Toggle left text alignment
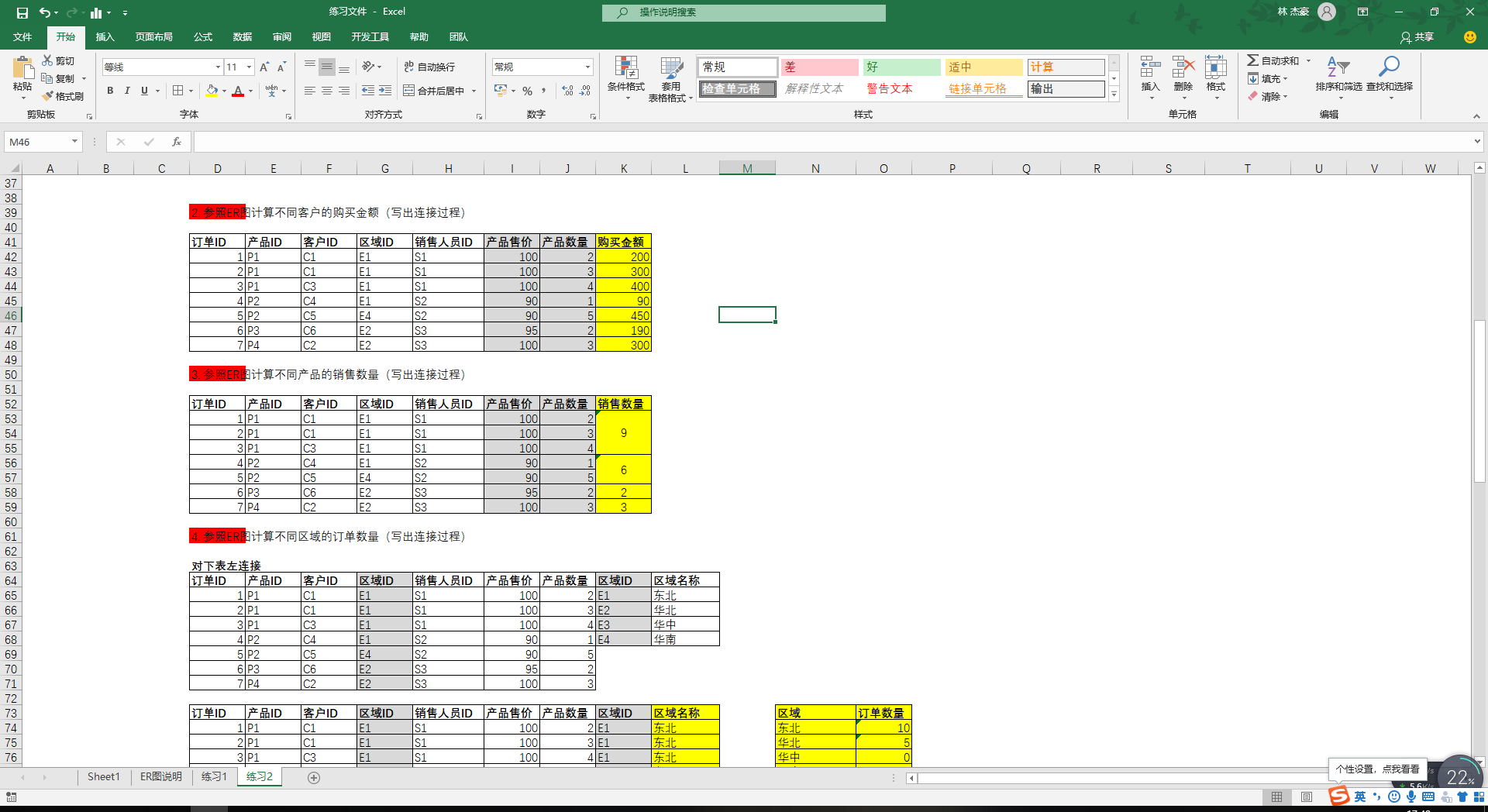Screen dimensions: 1488x812 coord(310,91)
